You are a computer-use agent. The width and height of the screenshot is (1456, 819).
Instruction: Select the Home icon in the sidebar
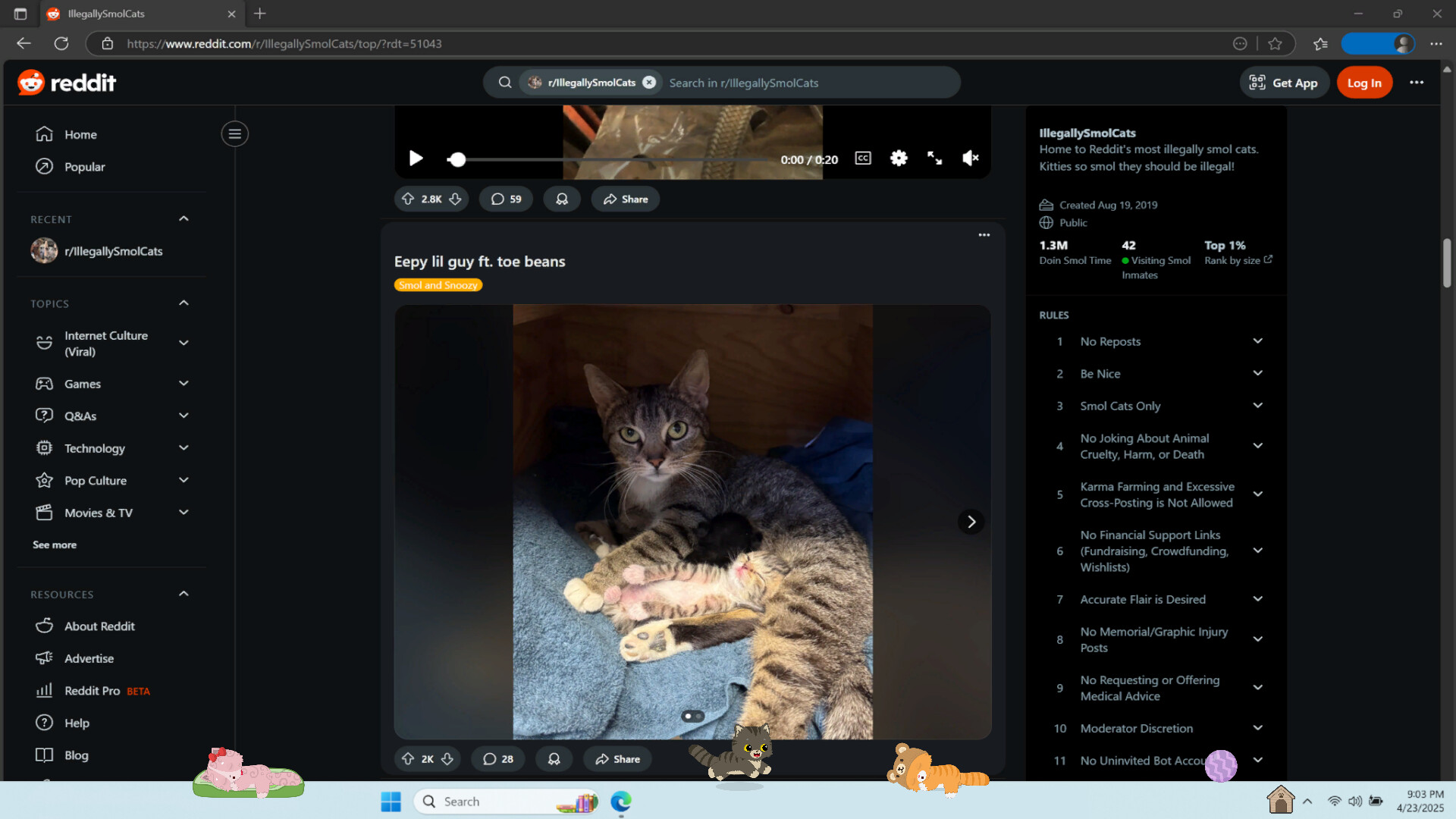point(45,134)
